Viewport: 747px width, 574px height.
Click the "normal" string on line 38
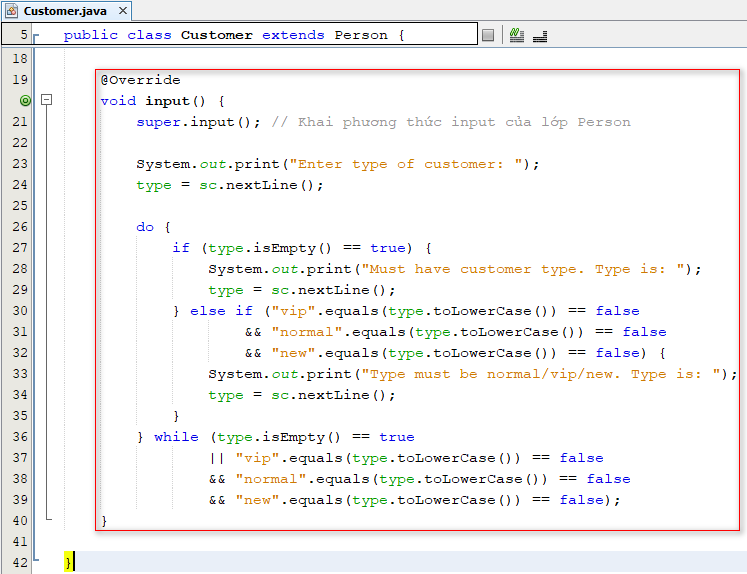(270, 479)
